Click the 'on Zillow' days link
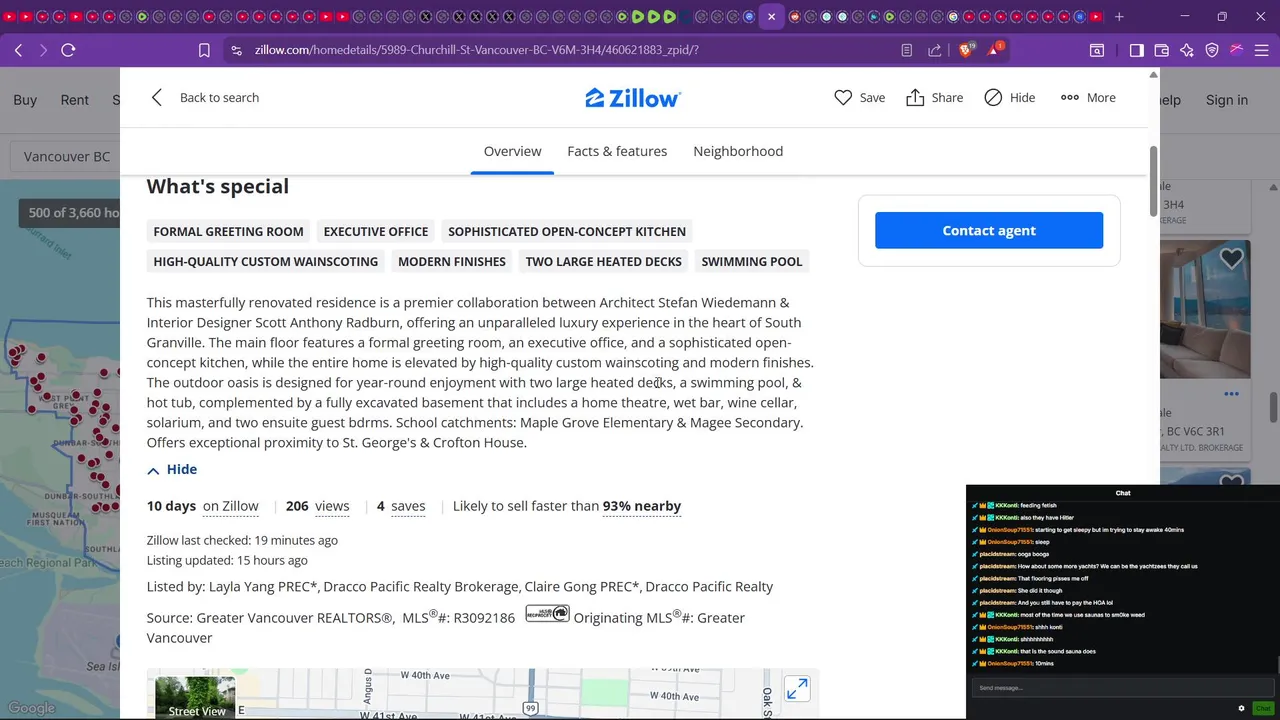Viewport: 1280px width, 720px height. [231, 506]
